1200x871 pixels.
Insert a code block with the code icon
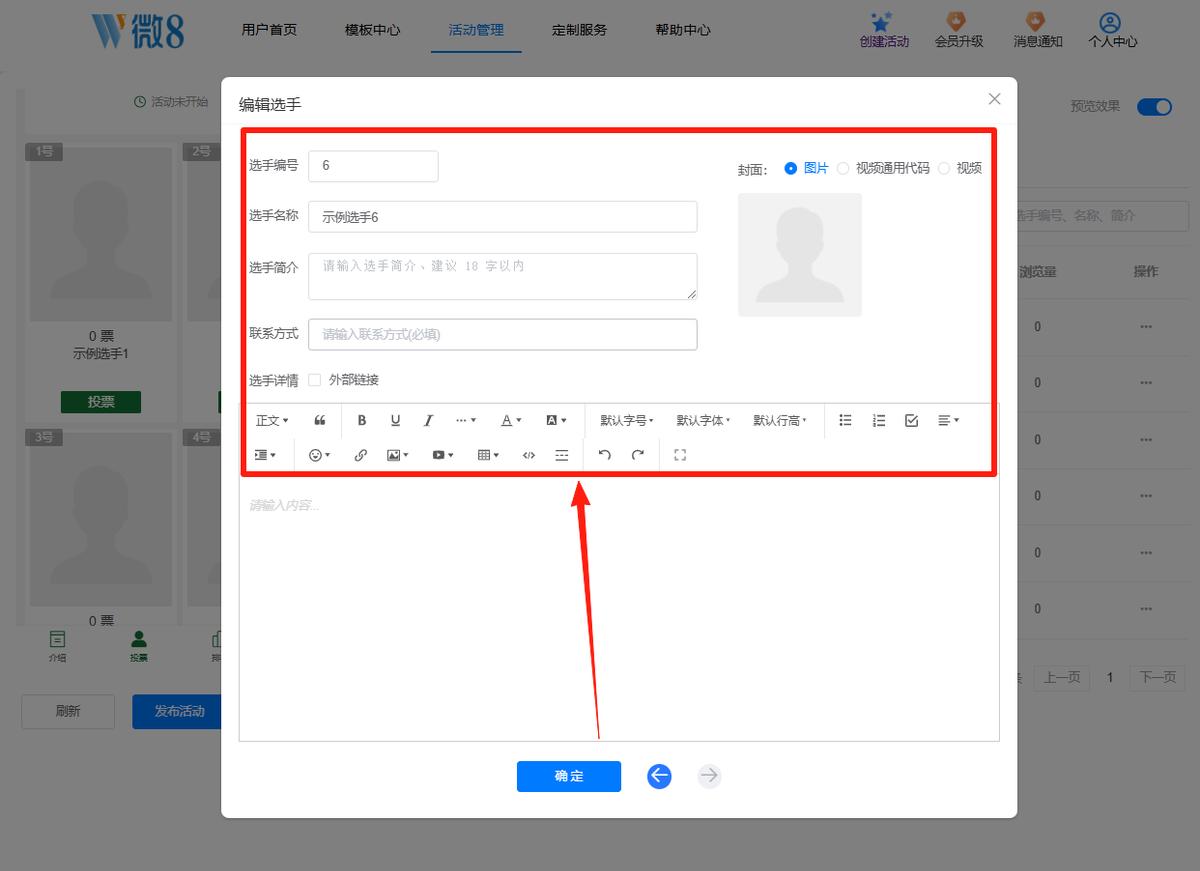point(529,455)
